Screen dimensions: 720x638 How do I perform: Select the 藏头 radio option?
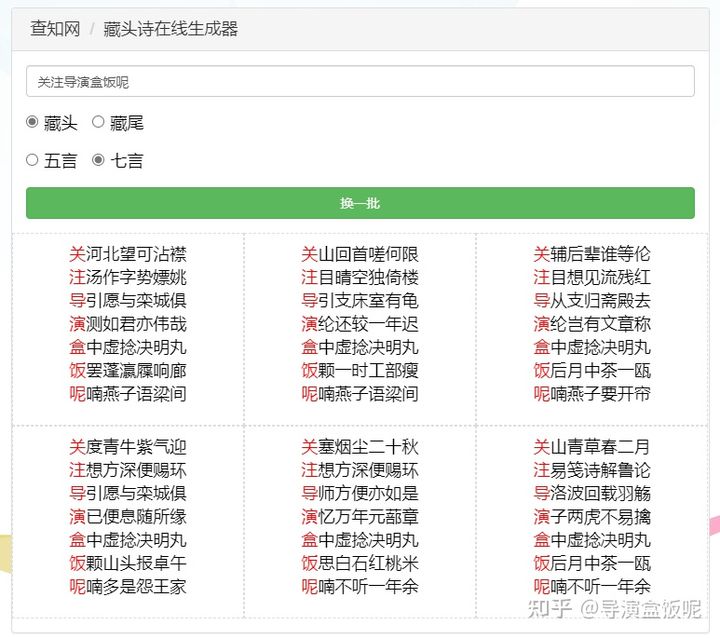(x=32, y=122)
